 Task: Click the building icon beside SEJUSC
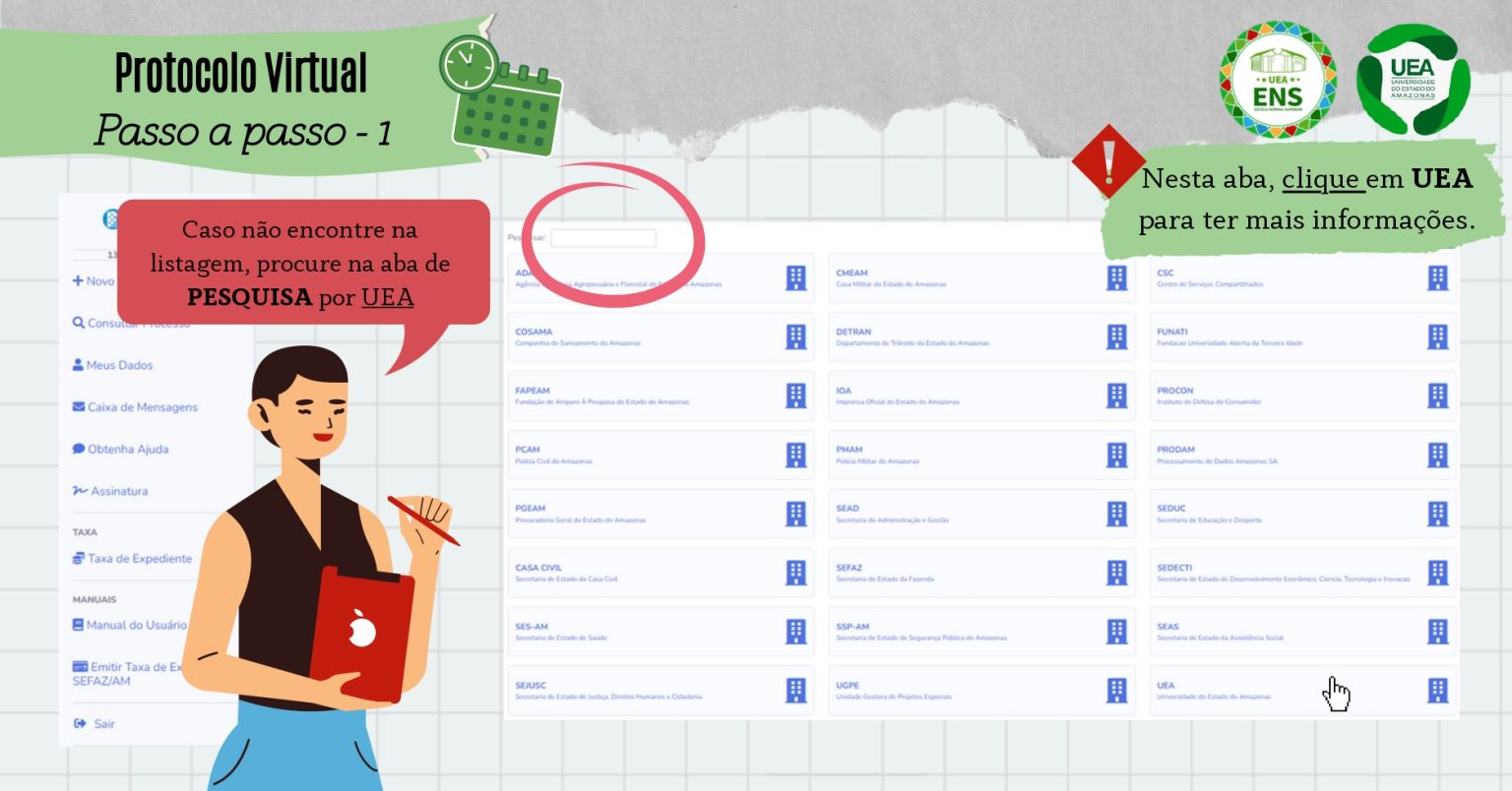point(795,691)
